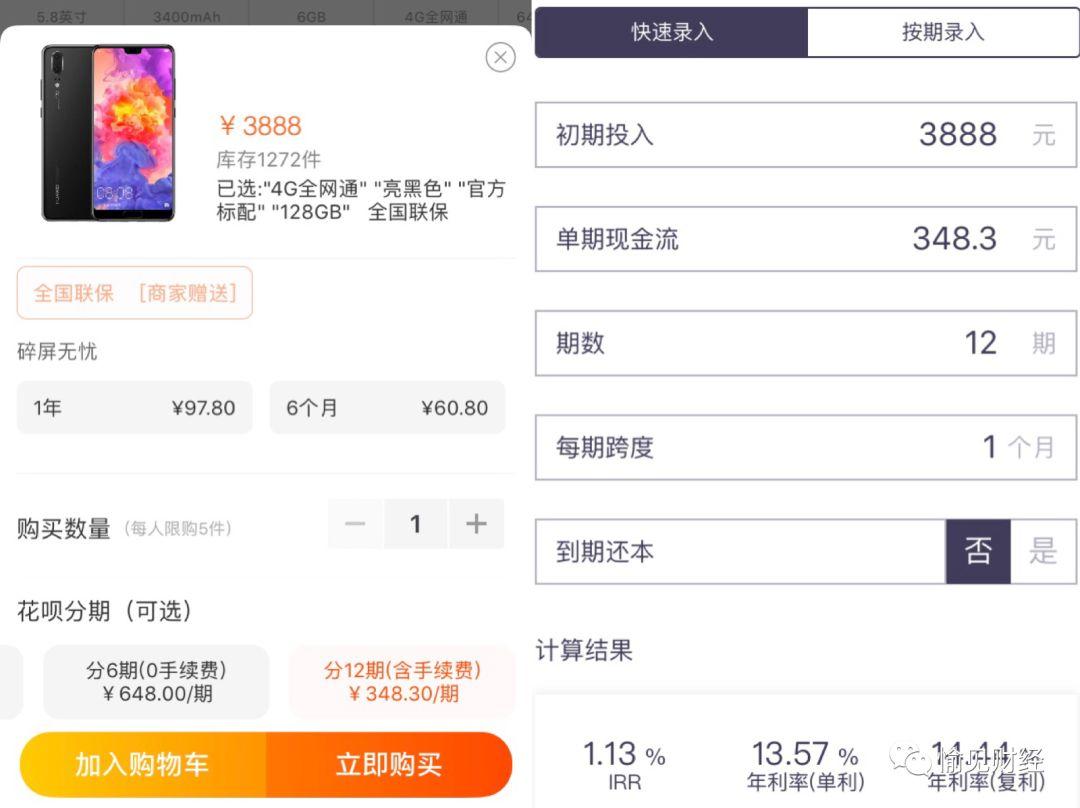Select 全国联保 商家赠送 option
1080x808 pixels.
click(x=135, y=293)
